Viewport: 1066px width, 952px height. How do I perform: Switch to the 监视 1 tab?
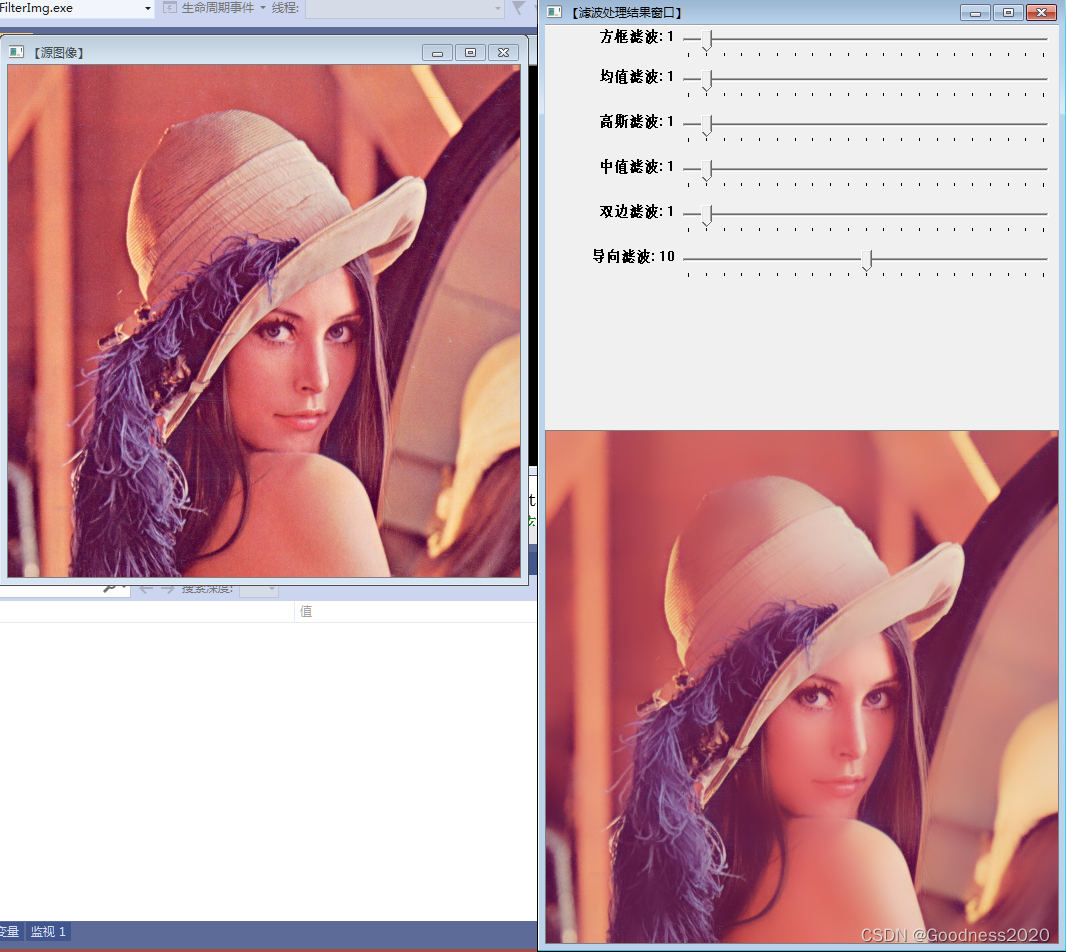[x=48, y=932]
